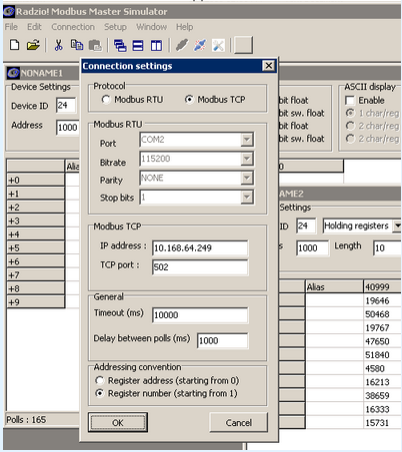The width and height of the screenshot is (402, 452).
Task: Click the app icon in the main title bar
Action: click(x=9, y=12)
